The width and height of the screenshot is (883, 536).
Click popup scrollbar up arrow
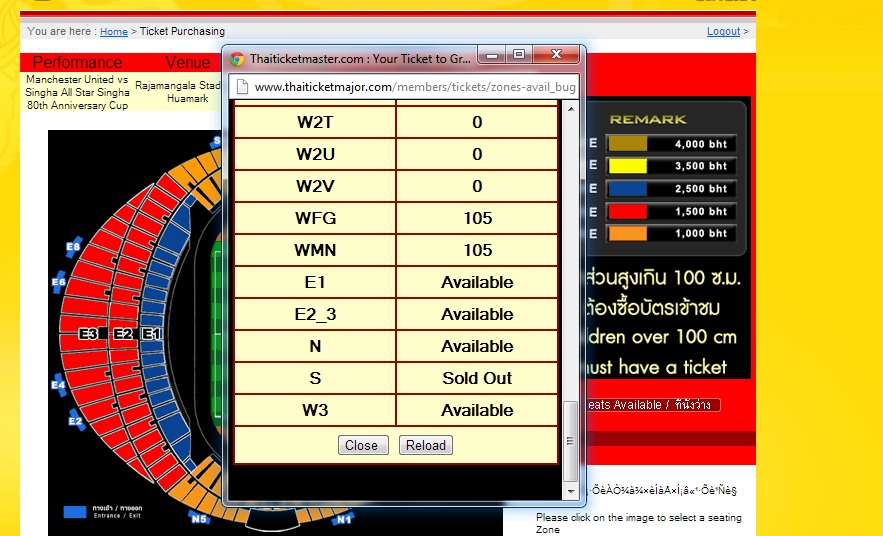[x=570, y=109]
